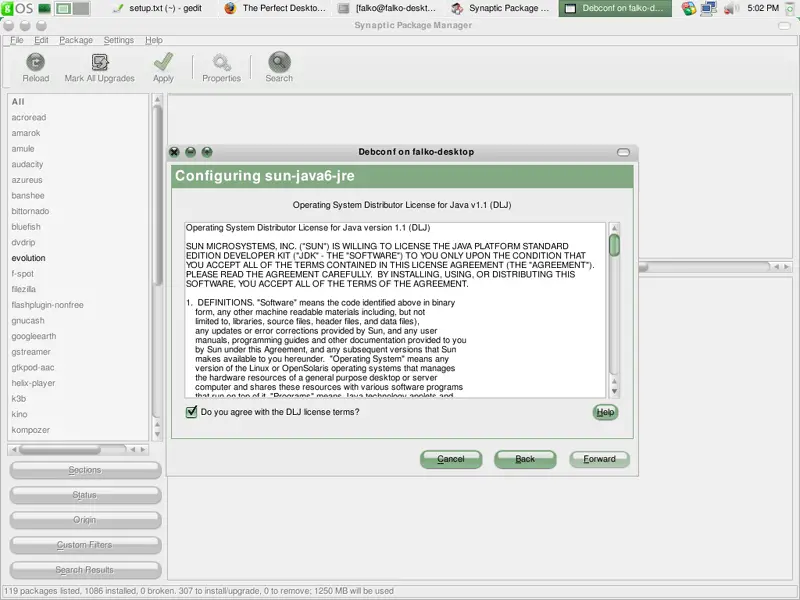This screenshot has height=600, width=800.
Task: Select 'All' in the category list
Action: [x=18, y=102]
